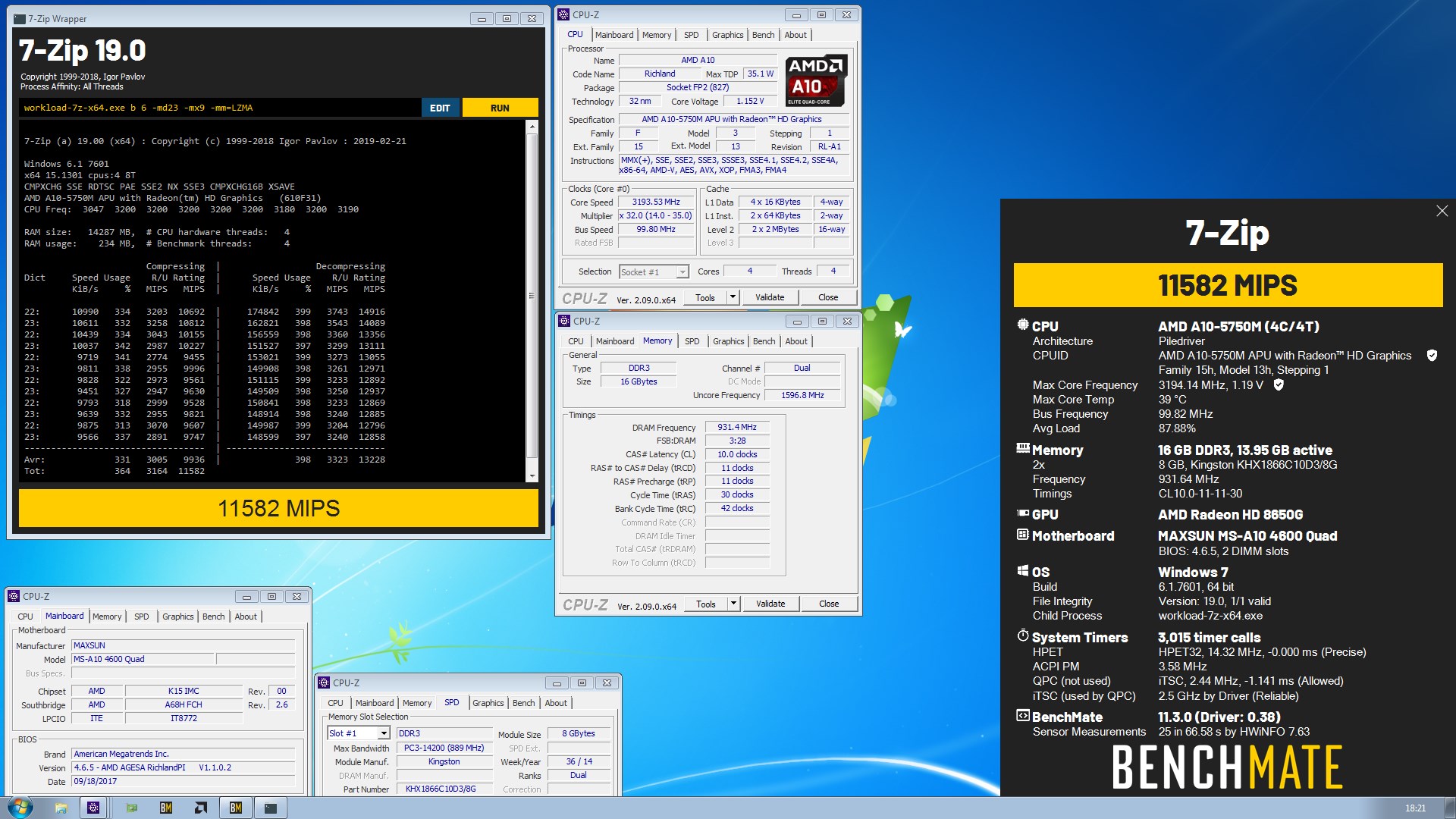Expand Tools arrow in CPU-Z Memory window
1456x819 pixels.
pos(733,604)
